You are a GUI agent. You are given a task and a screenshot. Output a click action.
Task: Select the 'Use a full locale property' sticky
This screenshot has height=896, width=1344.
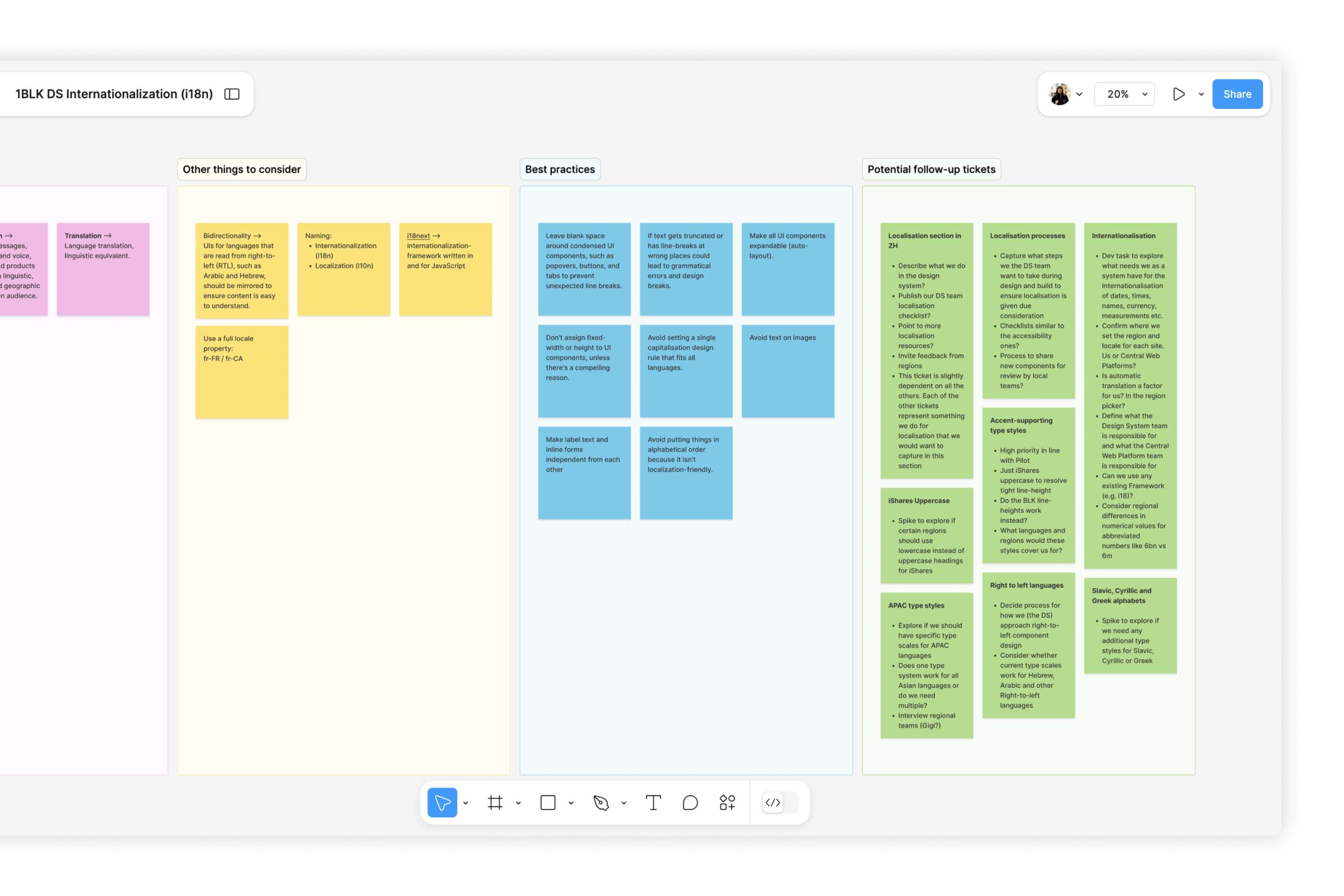242,372
